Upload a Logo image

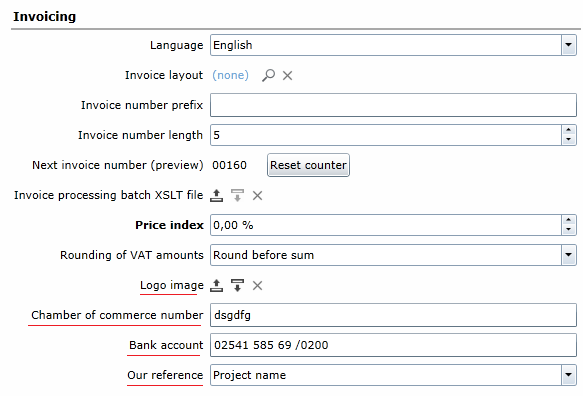tap(216, 286)
